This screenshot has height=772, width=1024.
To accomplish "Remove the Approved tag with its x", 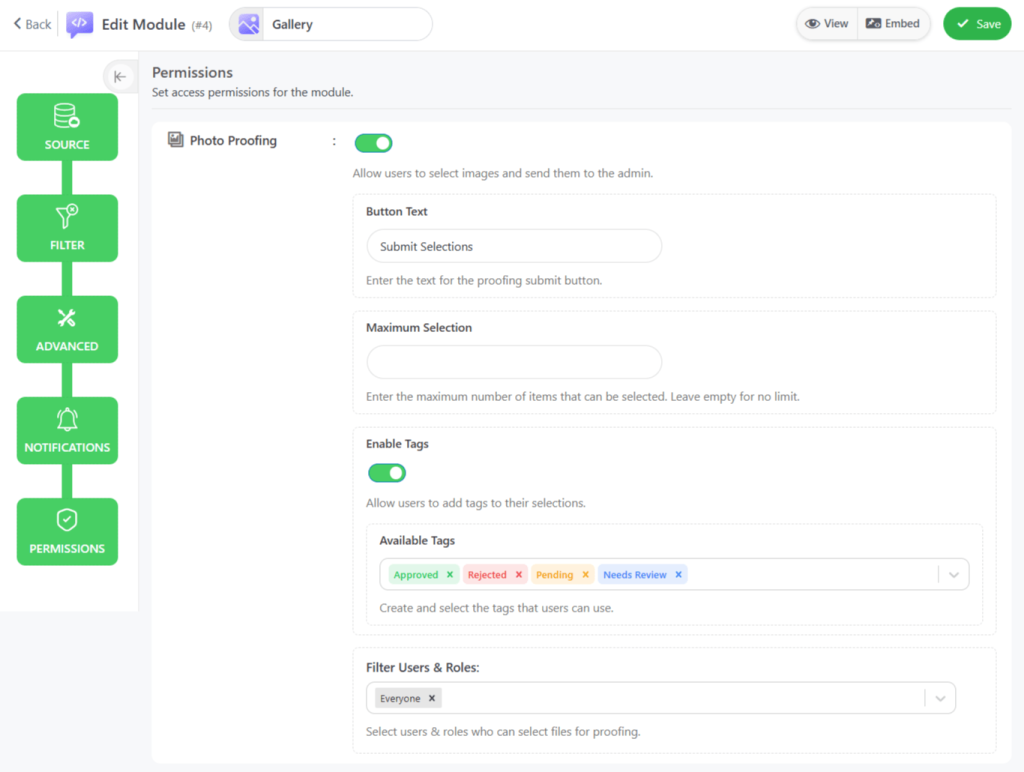I will click(450, 575).
